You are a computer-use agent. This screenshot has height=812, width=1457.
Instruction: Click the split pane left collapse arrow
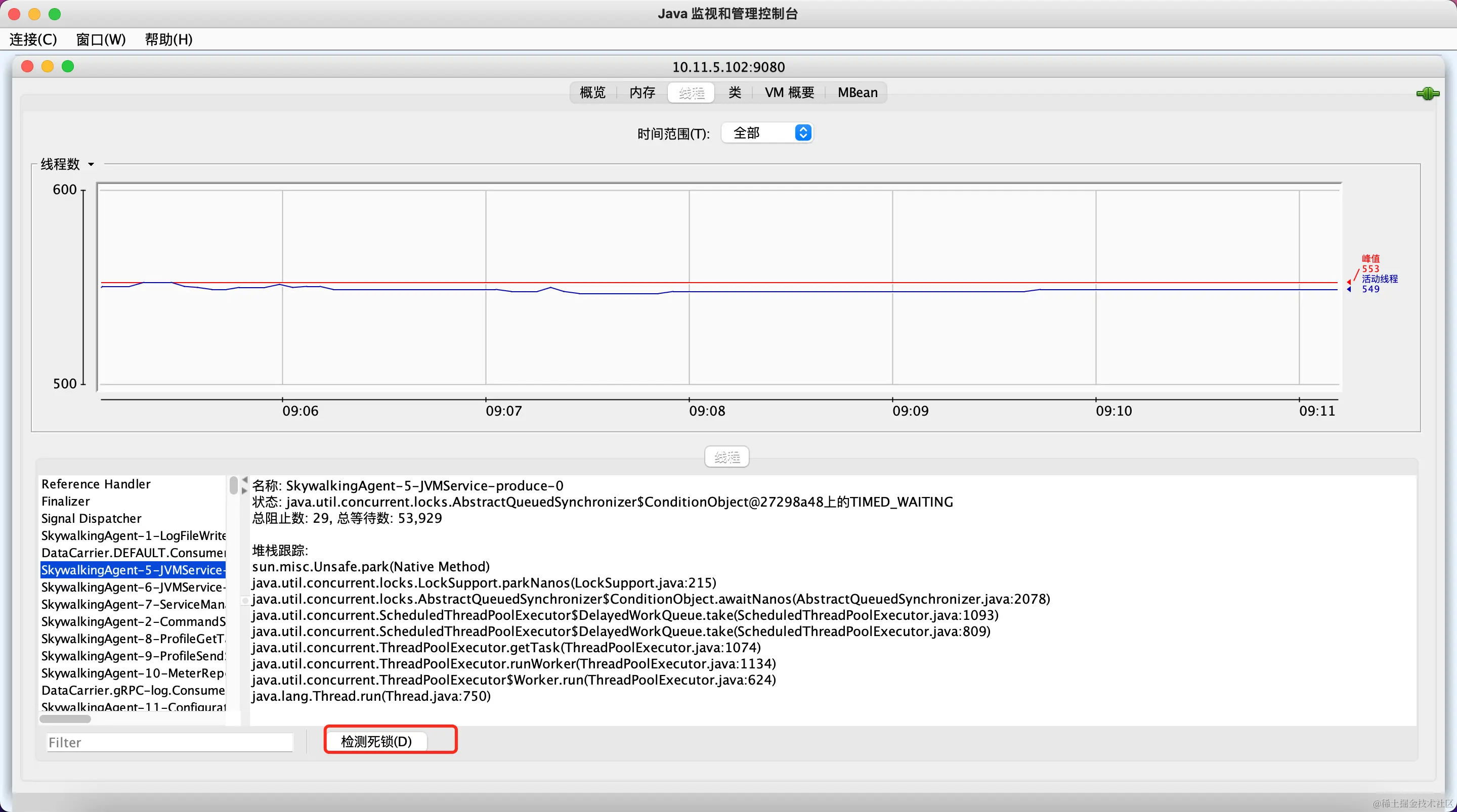(x=245, y=480)
